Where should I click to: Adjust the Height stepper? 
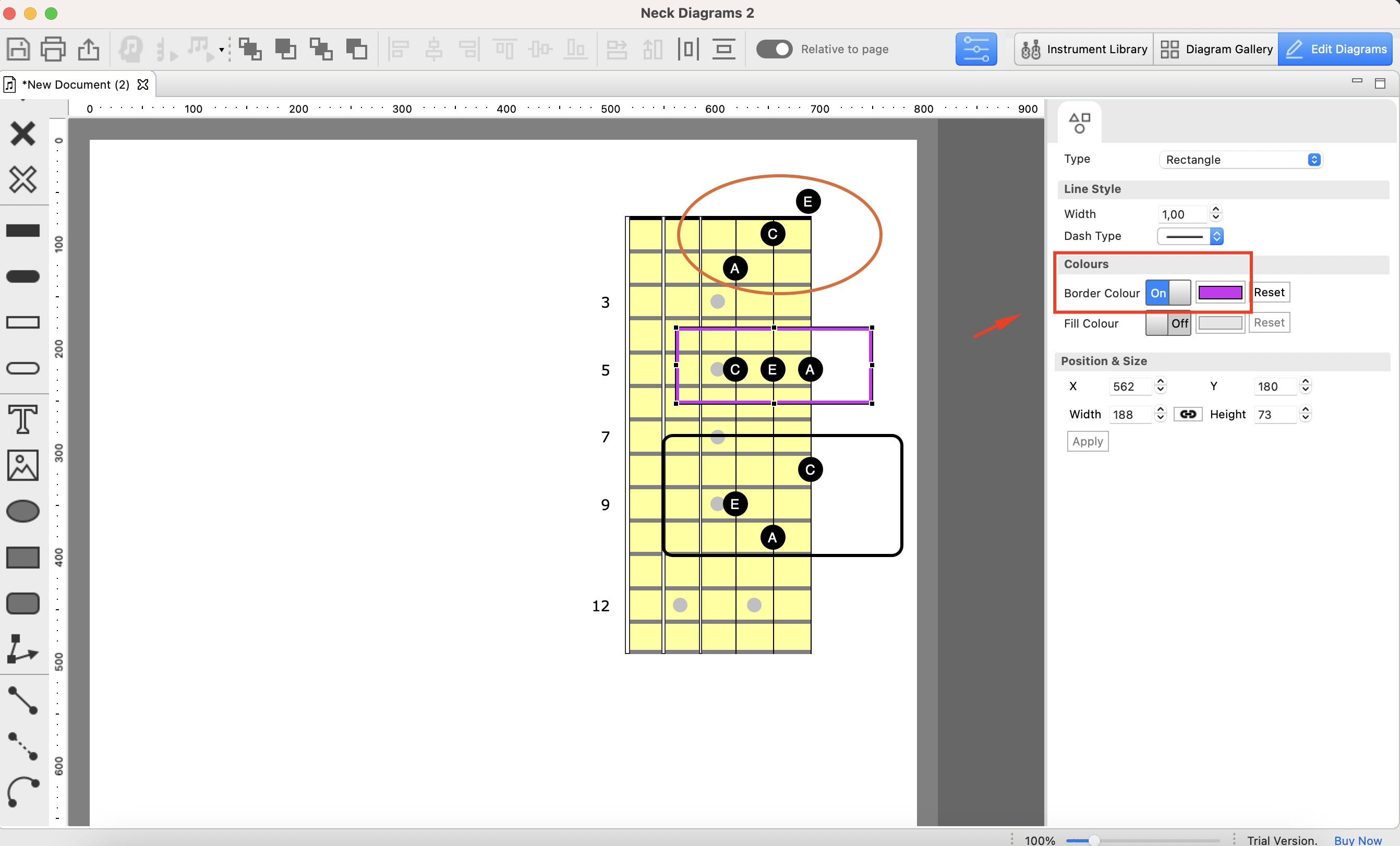(x=1305, y=414)
